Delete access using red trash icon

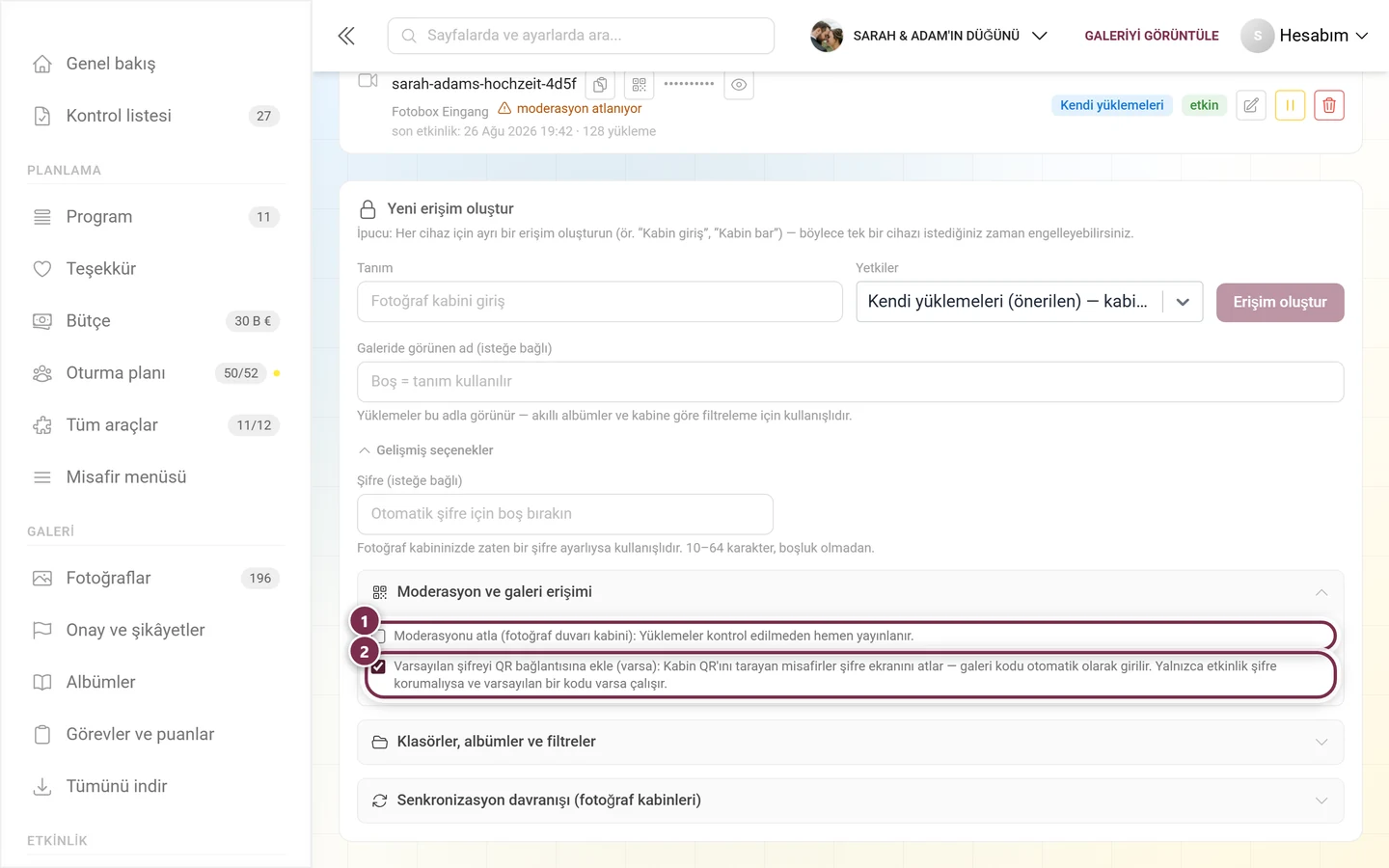pyautogui.click(x=1329, y=105)
